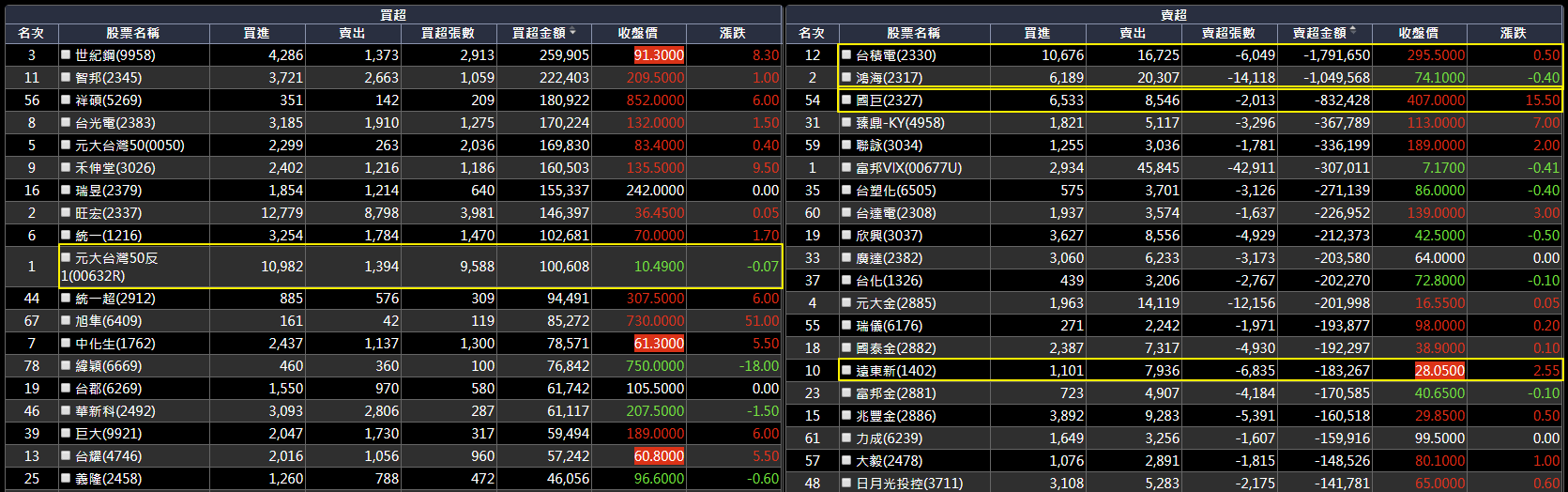Sort 買超 table by 股票名稱 column

click(x=133, y=33)
